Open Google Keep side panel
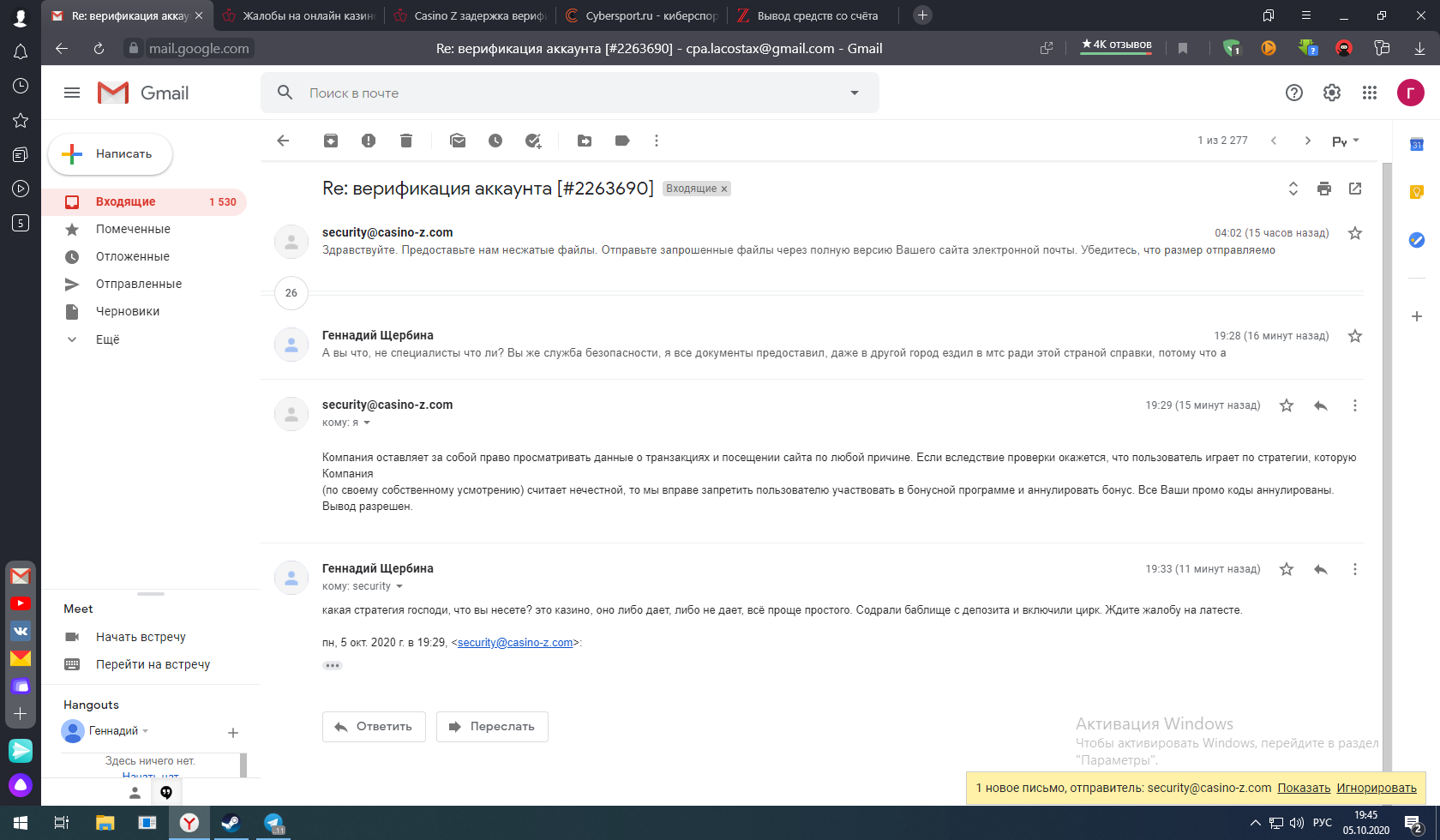 point(1417,192)
